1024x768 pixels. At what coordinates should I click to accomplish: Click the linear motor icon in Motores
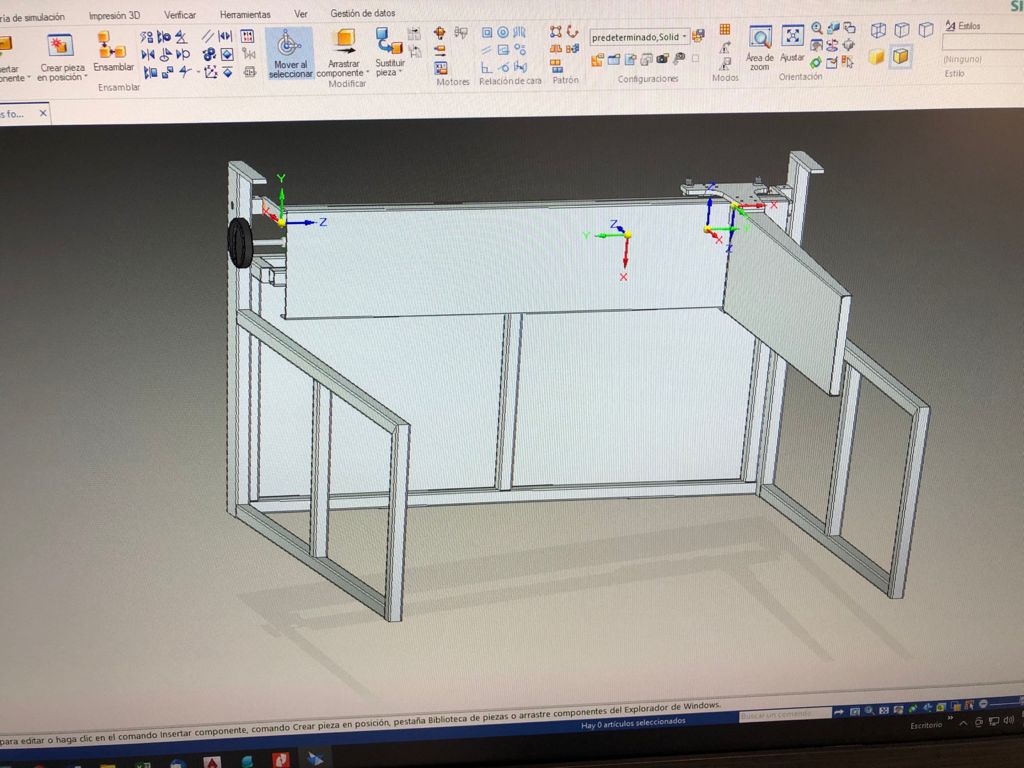pos(440,50)
